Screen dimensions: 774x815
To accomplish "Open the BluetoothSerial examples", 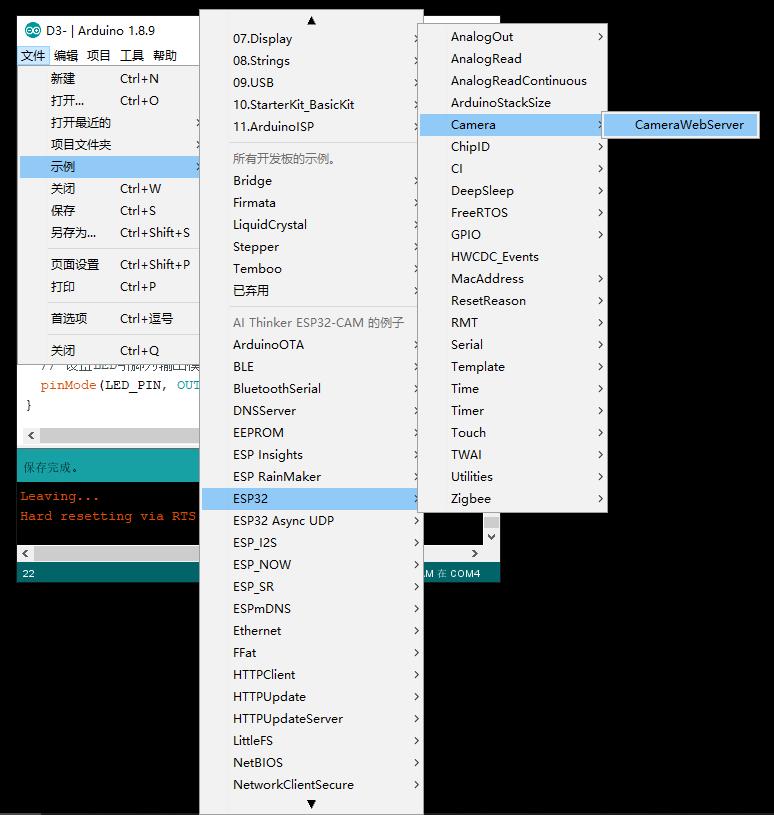I will [311, 389].
